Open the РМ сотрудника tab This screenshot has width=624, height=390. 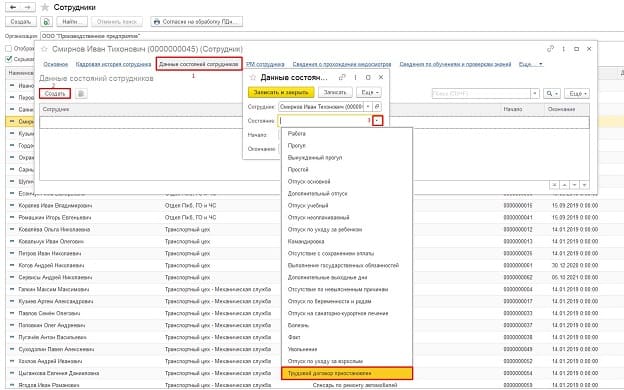[265, 64]
